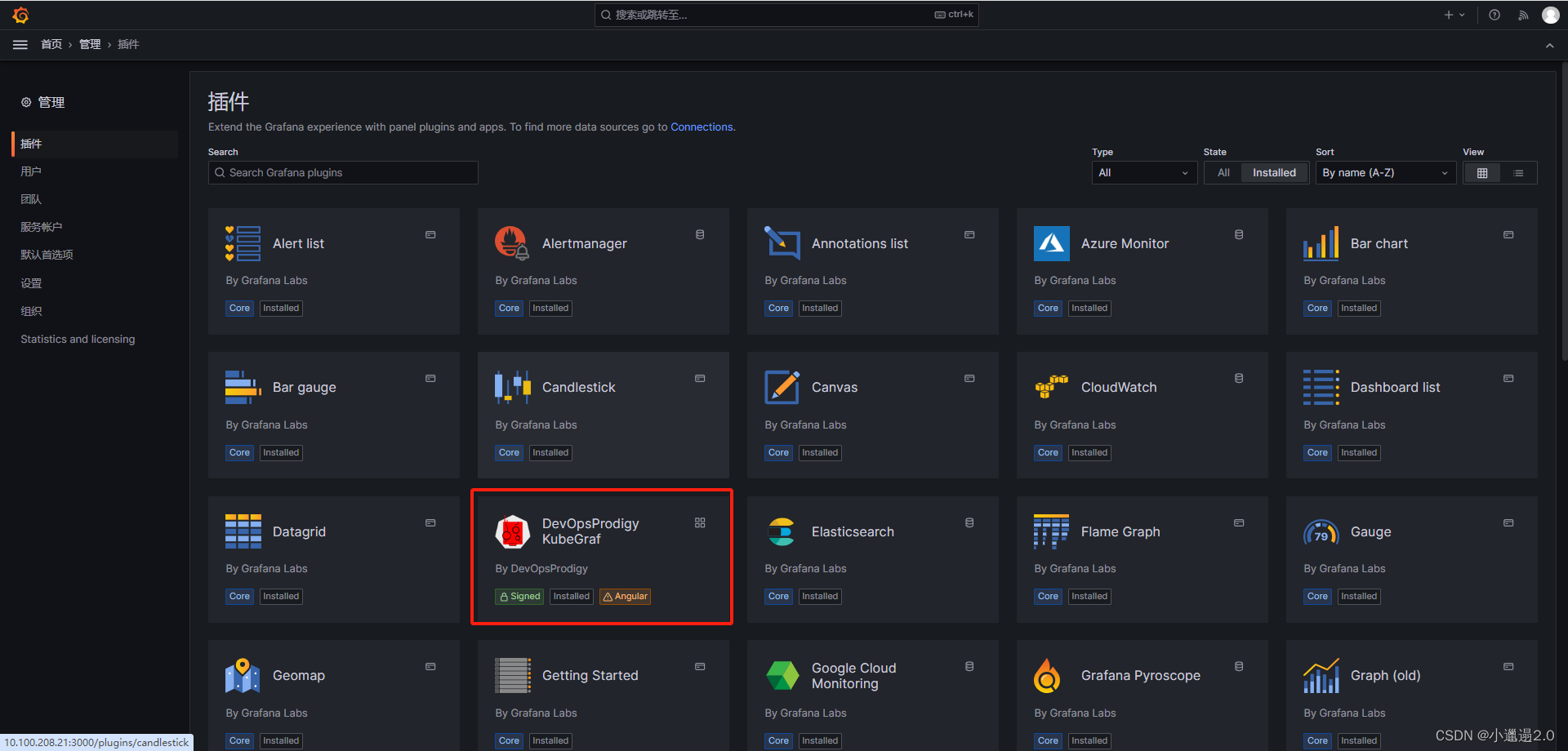Follow the Connections link
Viewport: 1568px width, 751px height.
[x=702, y=127]
